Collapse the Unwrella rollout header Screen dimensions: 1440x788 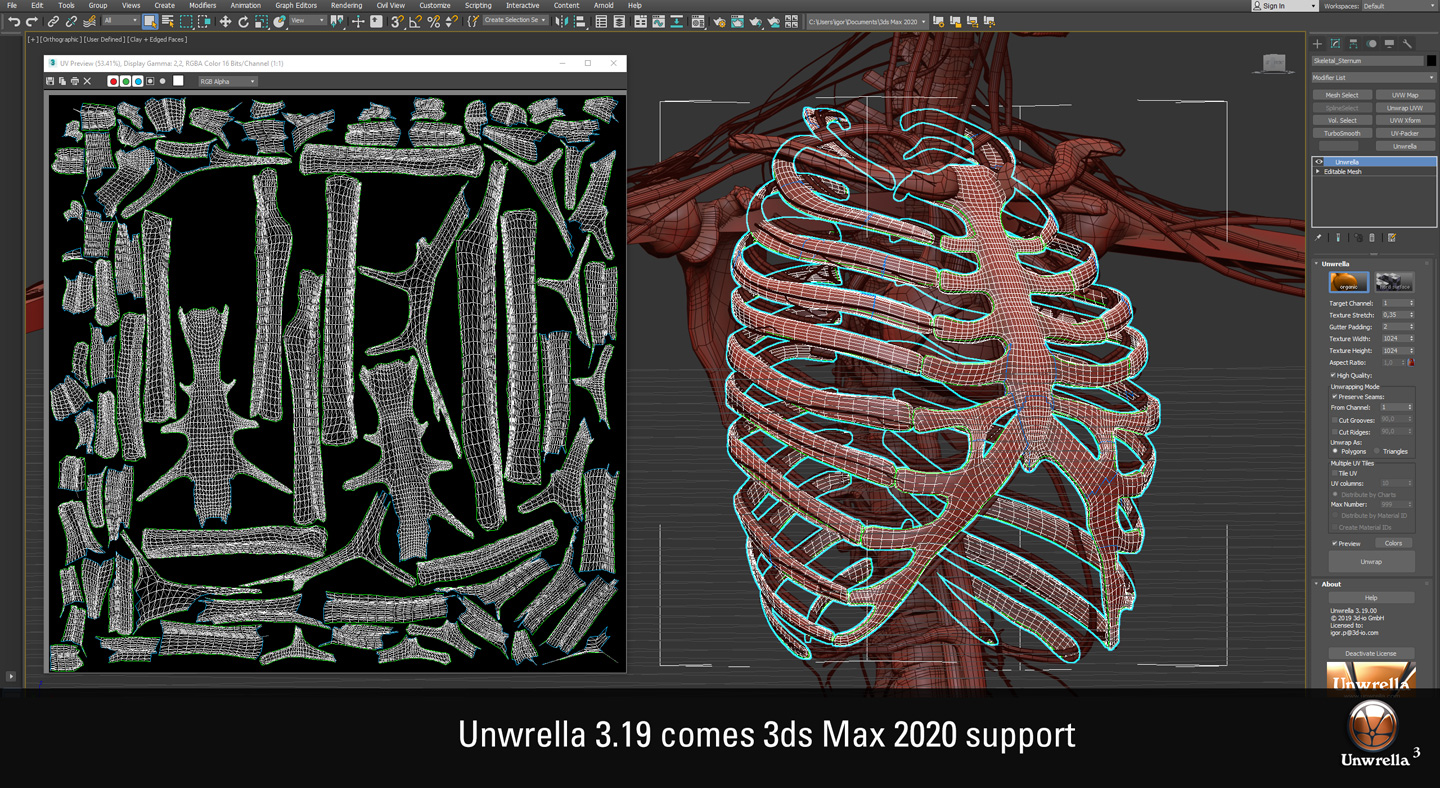coord(1374,264)
